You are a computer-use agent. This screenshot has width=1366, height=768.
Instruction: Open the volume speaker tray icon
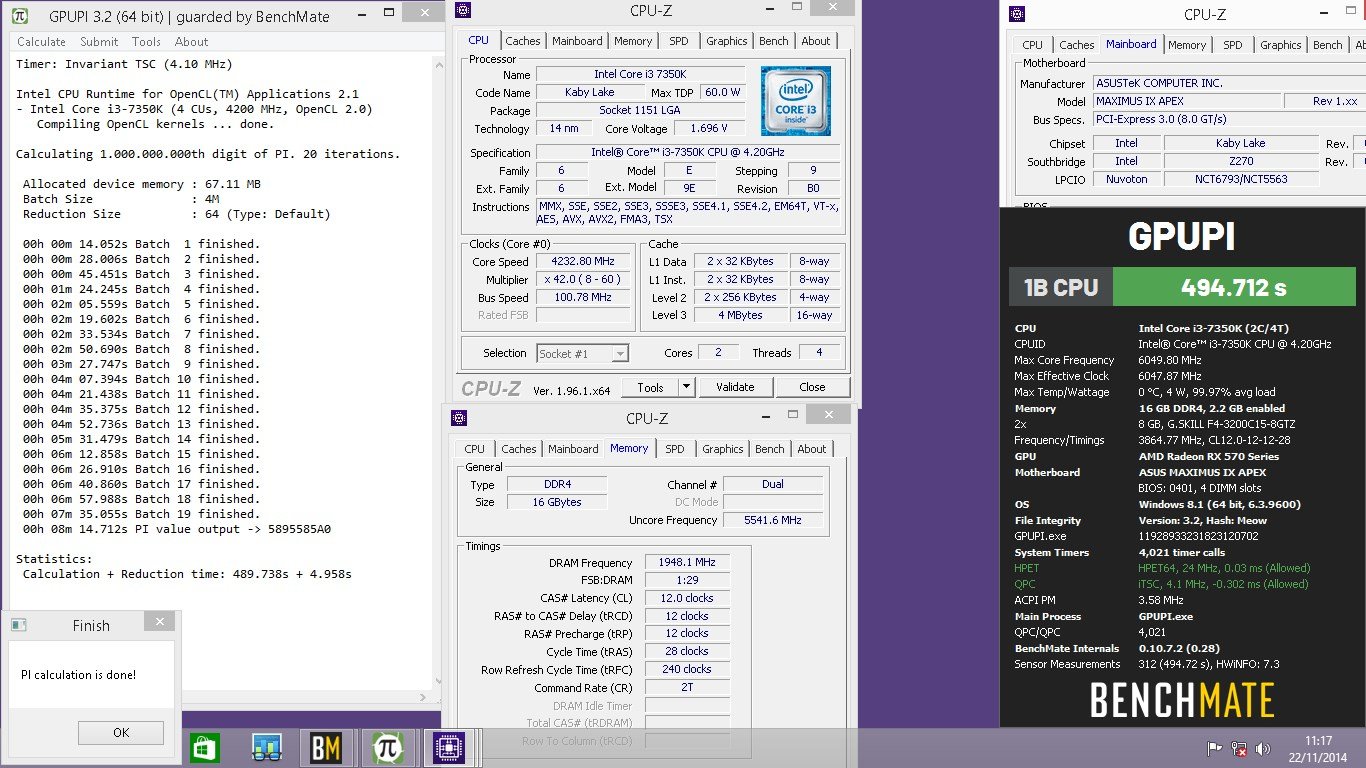point(1264,748)
